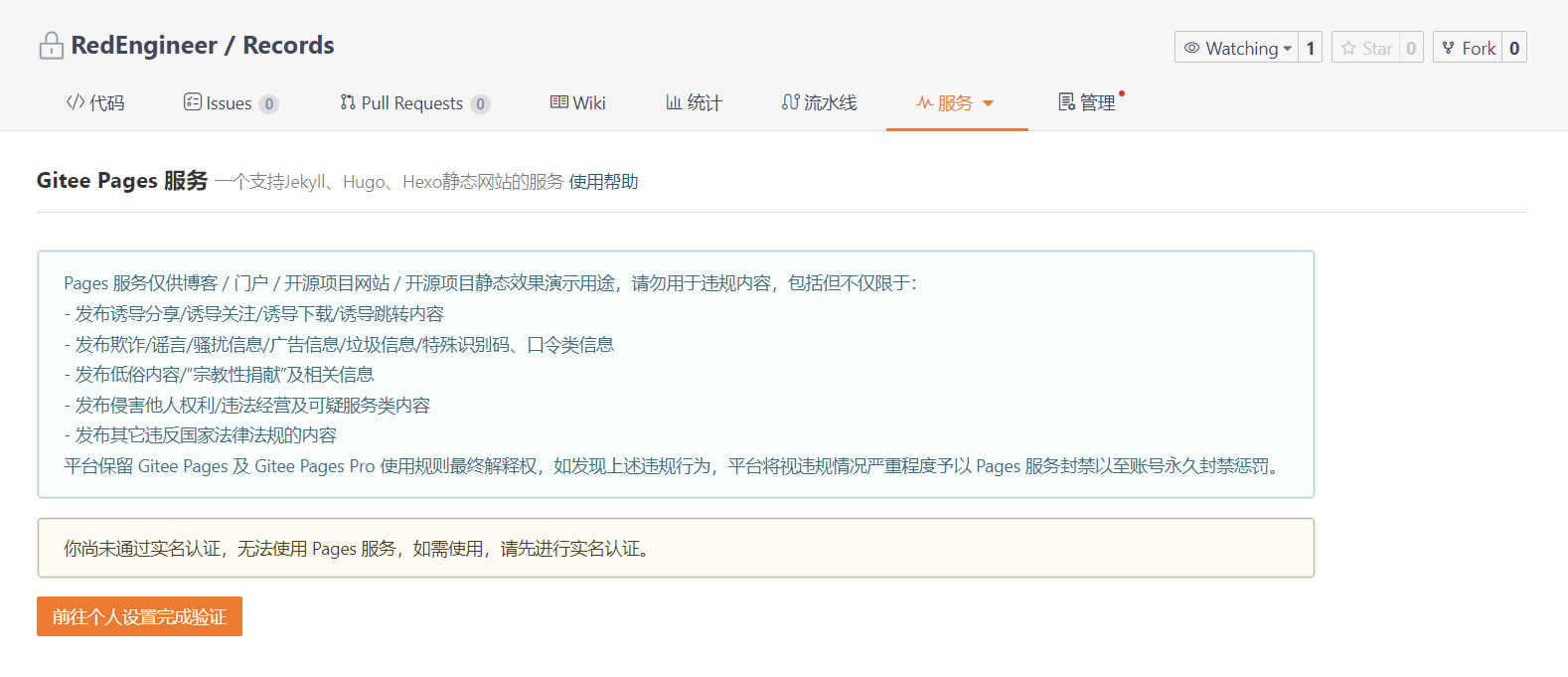Click the 流水线 pipeline icon
1568x677 pixels.
(x=791, y=102)
